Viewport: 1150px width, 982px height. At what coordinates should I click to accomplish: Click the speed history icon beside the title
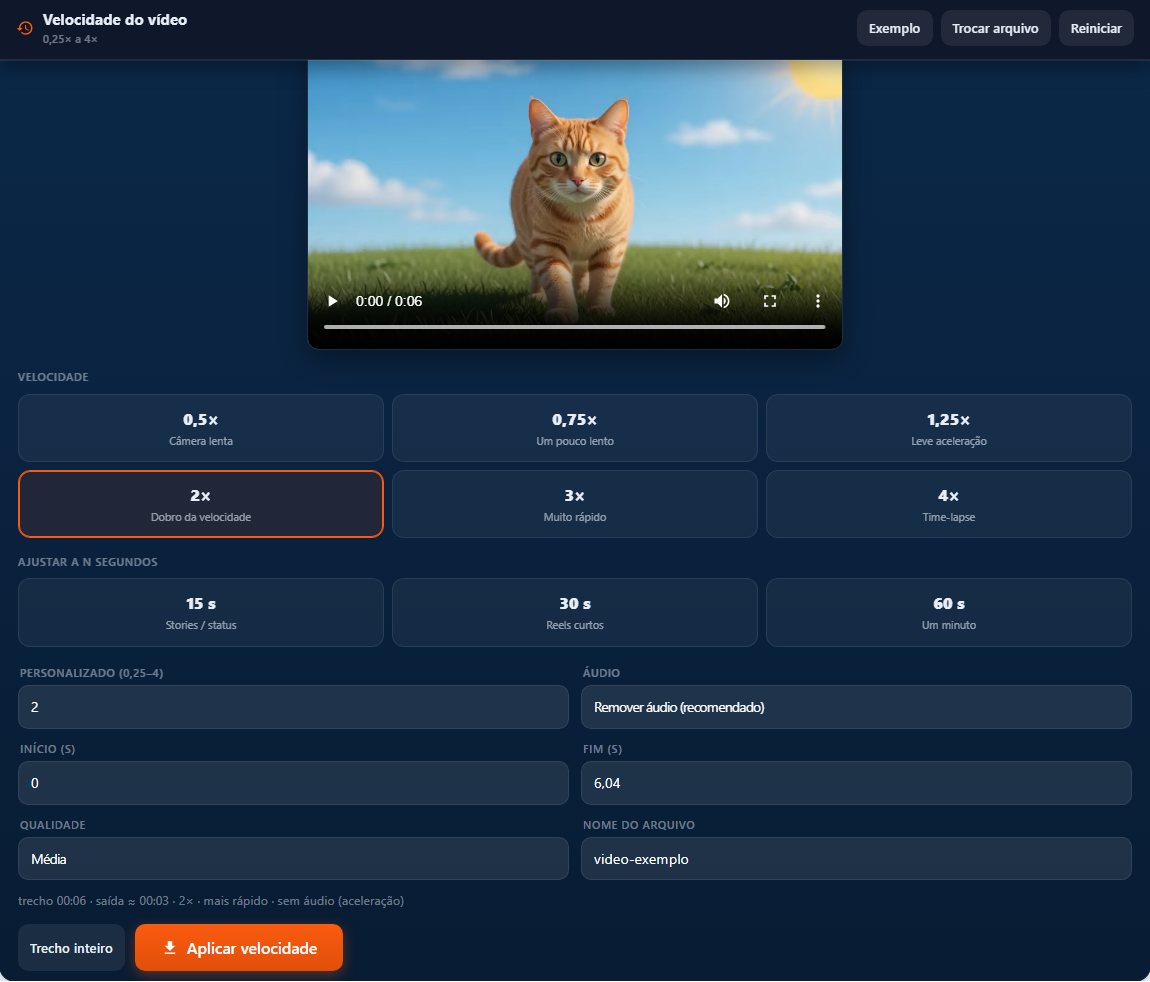click(25, 28)
